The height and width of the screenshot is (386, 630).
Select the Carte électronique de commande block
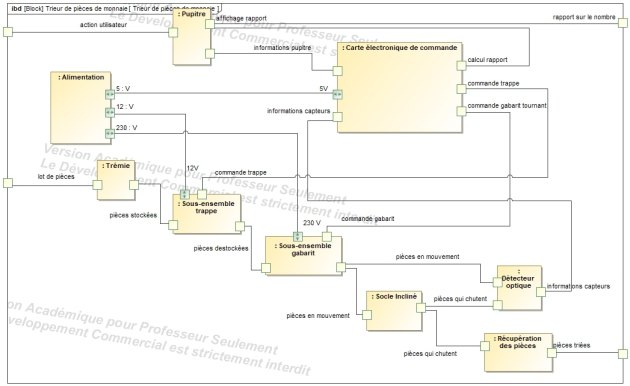click(399, 88)
